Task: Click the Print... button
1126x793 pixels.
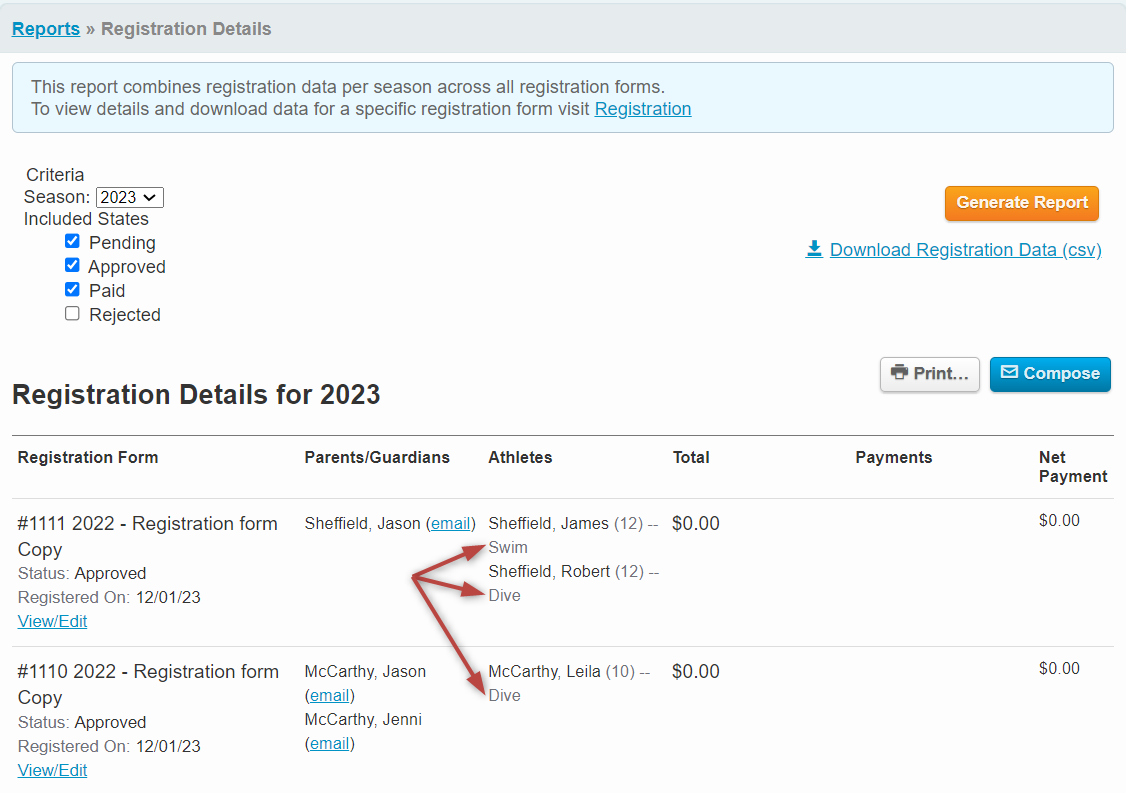Action: pos(930,374)
